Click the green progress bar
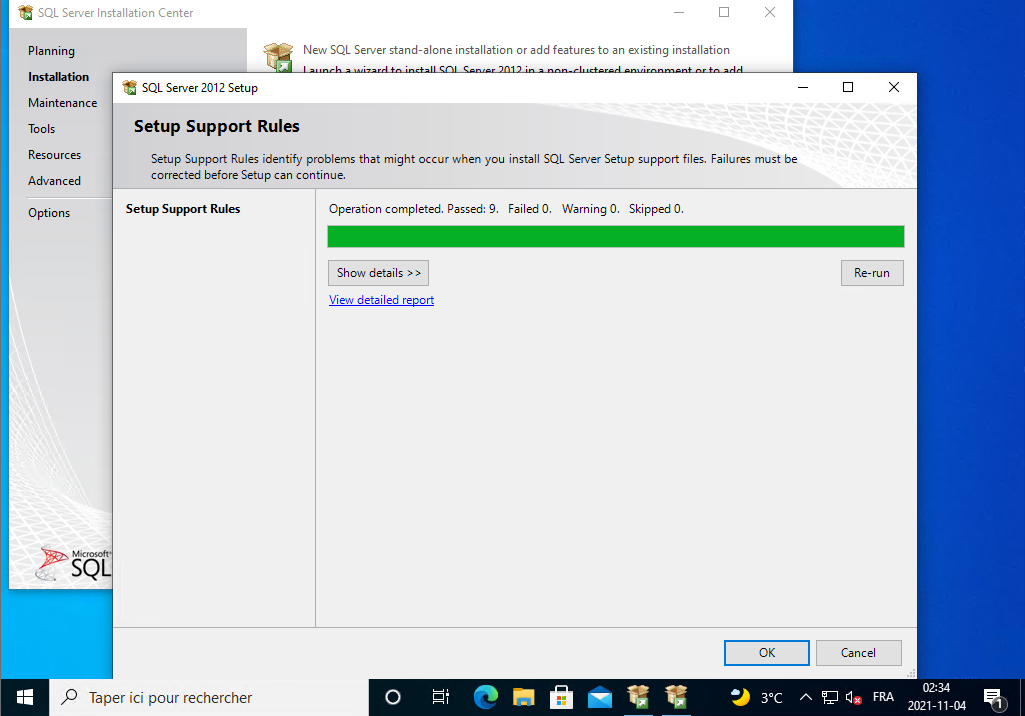This screenshot has width=1025, height=716. pyautogui.click(x=615, y=236)
